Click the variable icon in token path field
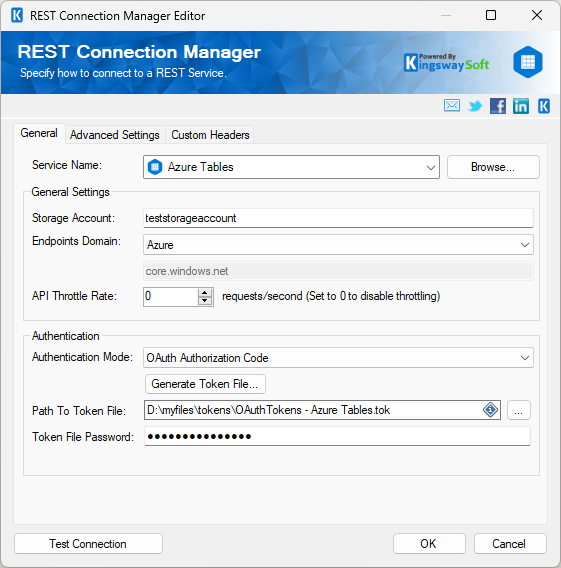561x568 pixels. 490,410
